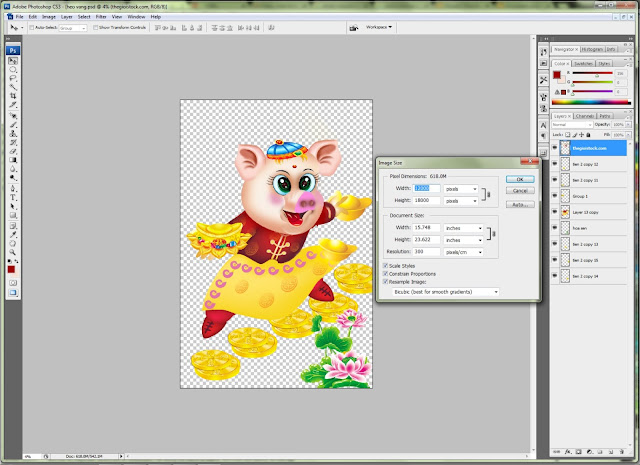Screen dimensions: 640x465
Task: Select the Eraser tool
Action: point(13,151)
